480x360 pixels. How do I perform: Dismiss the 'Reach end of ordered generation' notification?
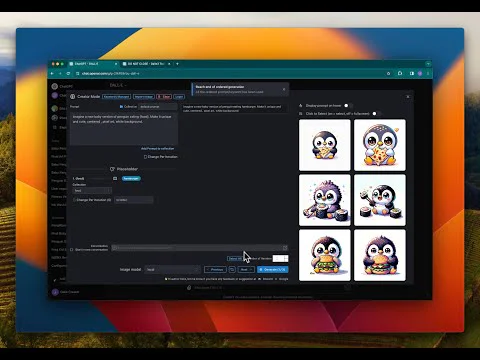[284, 89]
